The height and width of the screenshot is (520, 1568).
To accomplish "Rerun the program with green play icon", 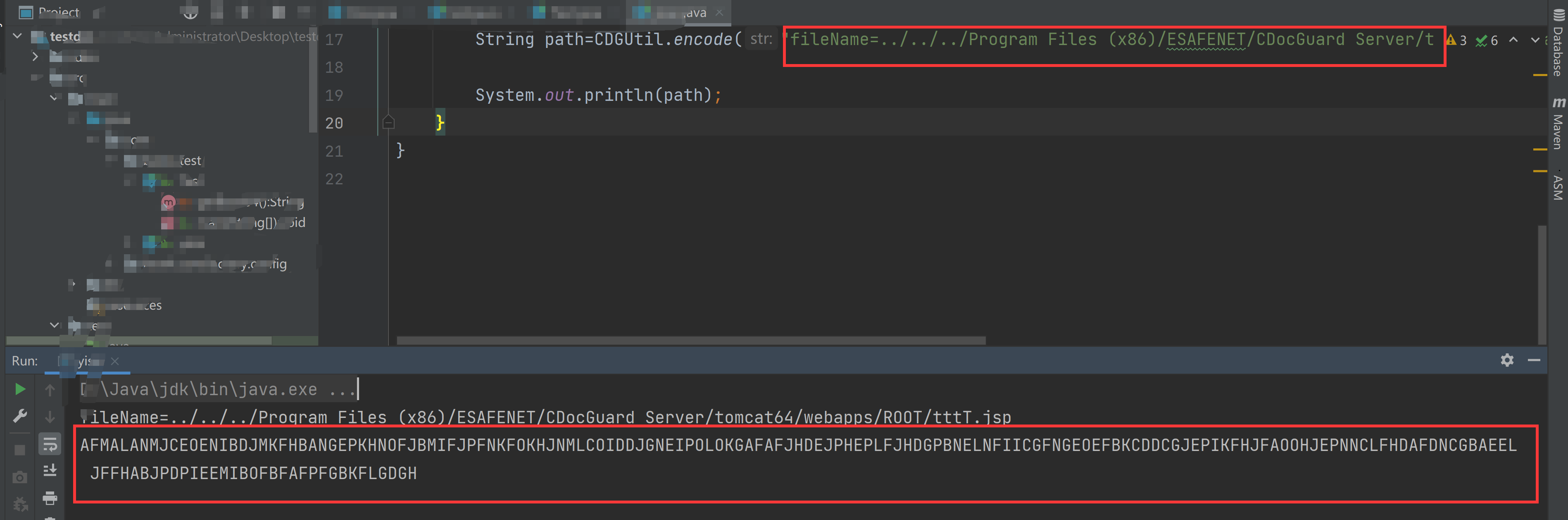I will coord(20,389).
